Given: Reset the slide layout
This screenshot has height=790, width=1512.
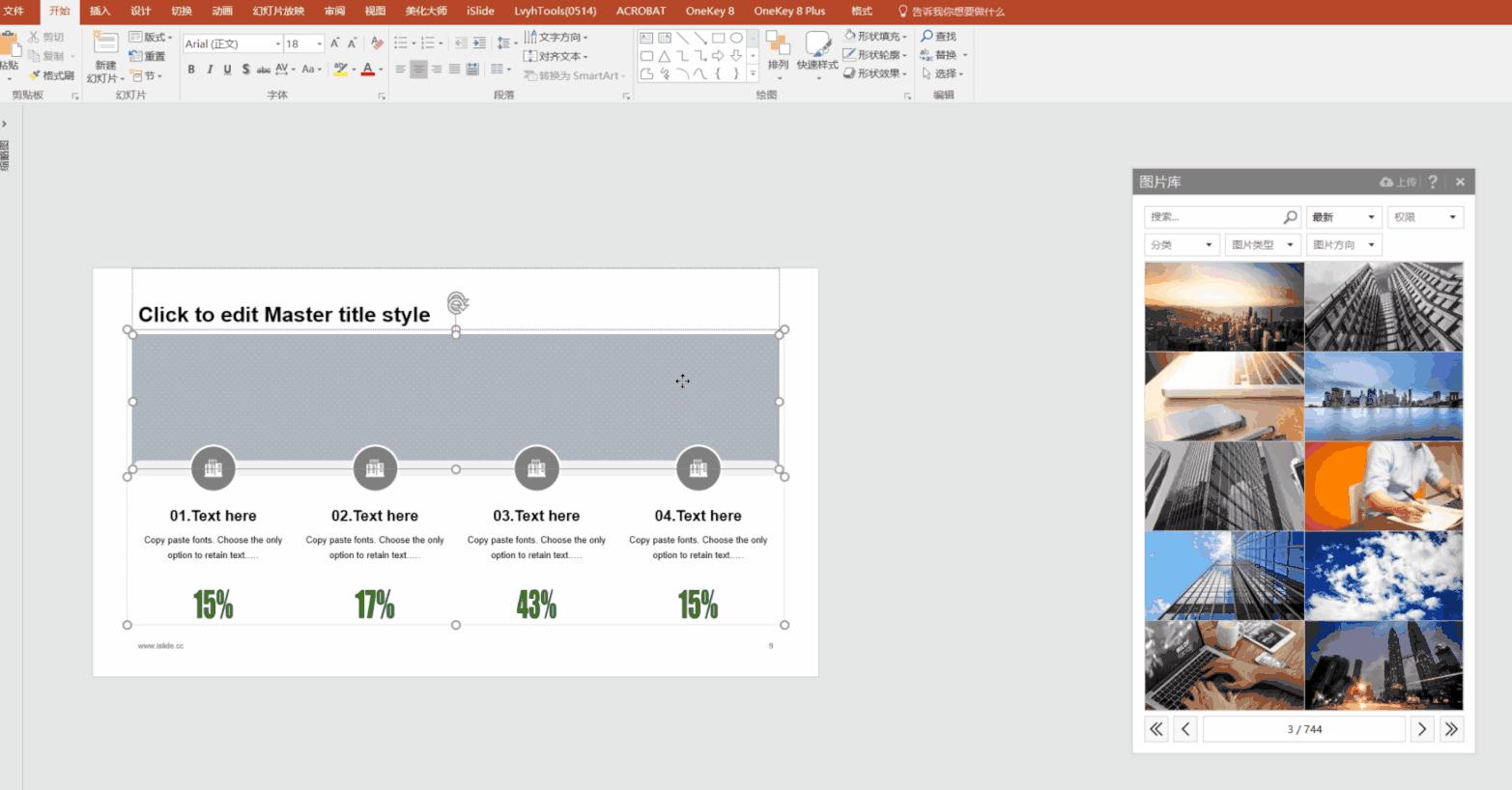Looking at the screenshot, I should [x=147, y=56].
